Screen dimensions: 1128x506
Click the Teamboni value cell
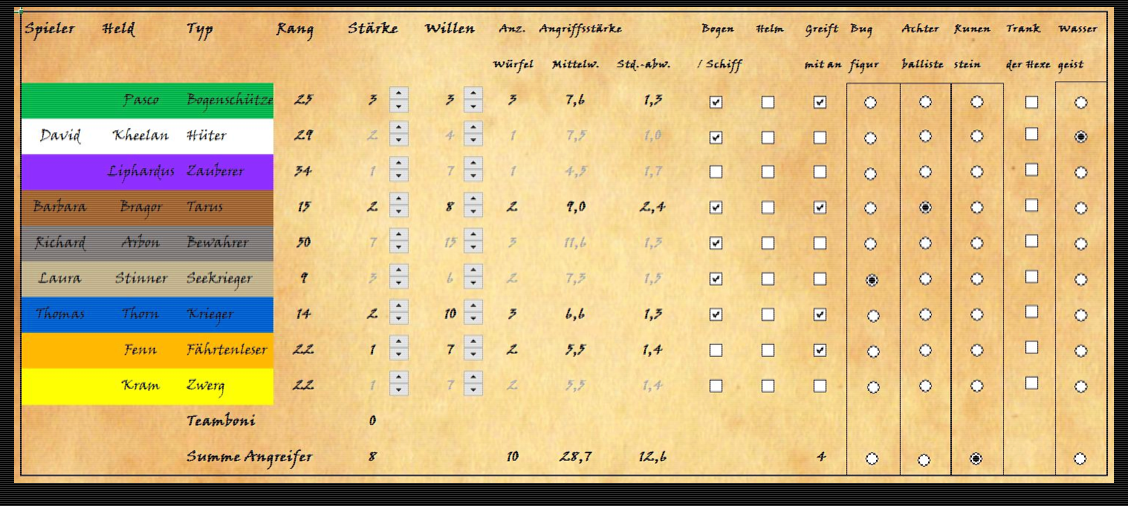[372, 421]
